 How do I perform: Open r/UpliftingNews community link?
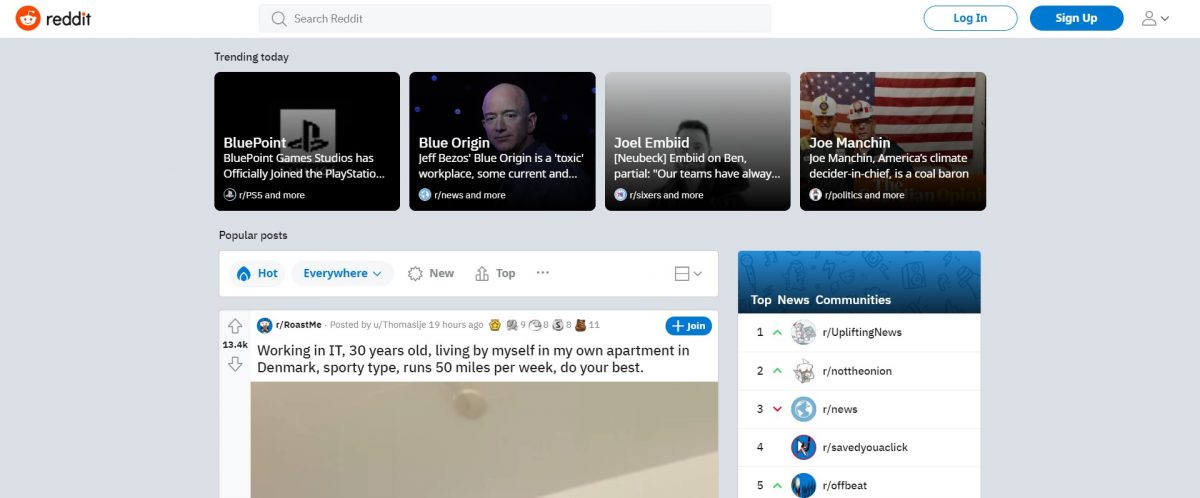tap(861, 333)
